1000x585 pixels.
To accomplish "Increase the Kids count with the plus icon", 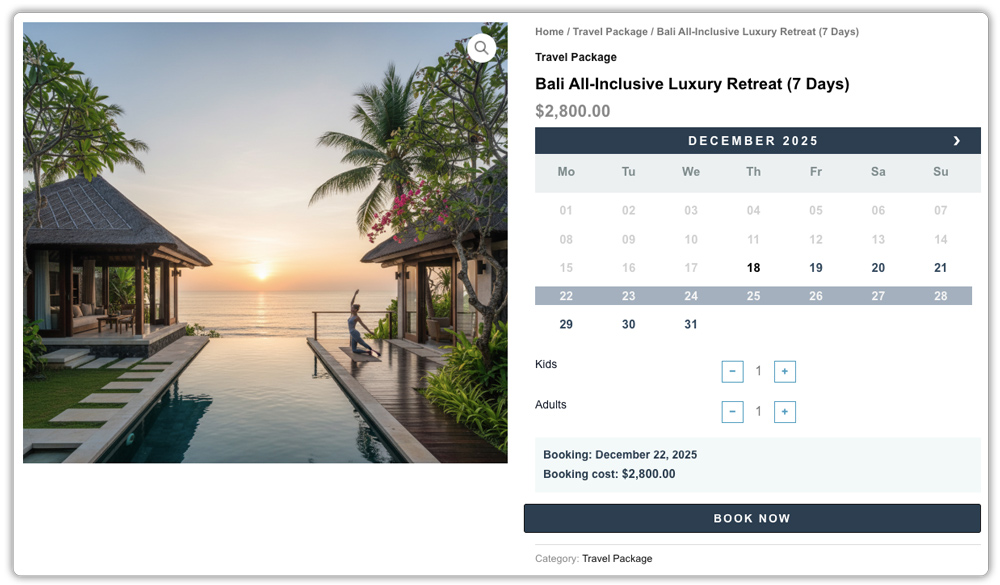I will click(785, 371).
